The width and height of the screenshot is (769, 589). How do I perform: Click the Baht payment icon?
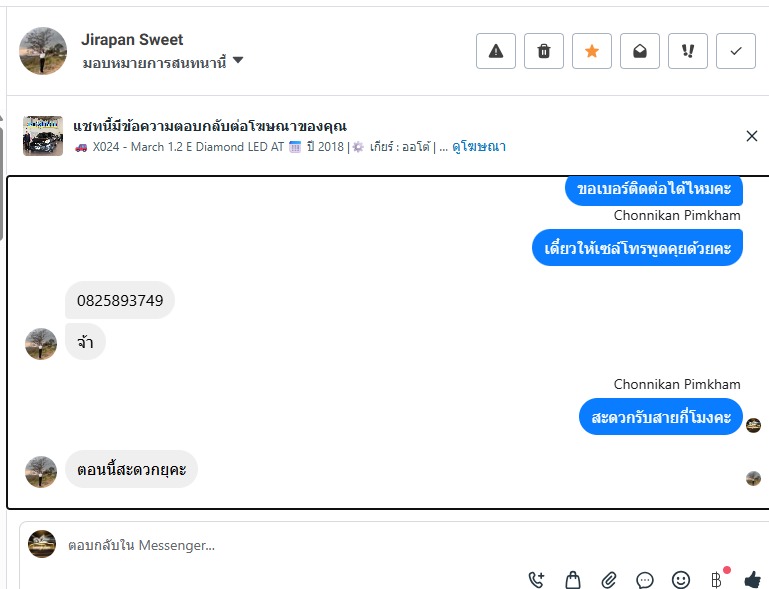[x=716, y=579]
